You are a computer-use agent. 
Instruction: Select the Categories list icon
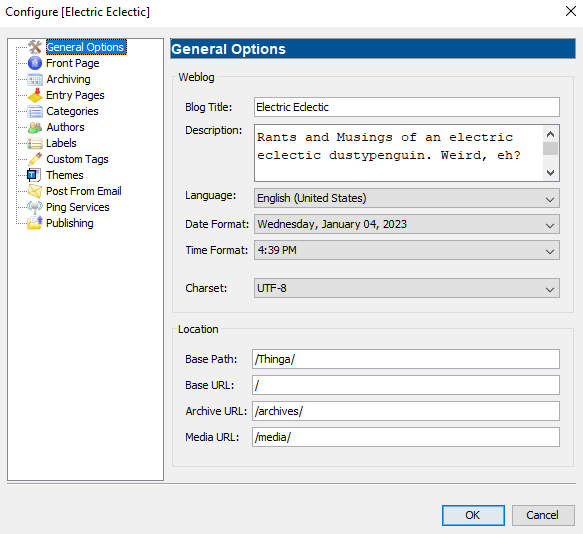35,111
